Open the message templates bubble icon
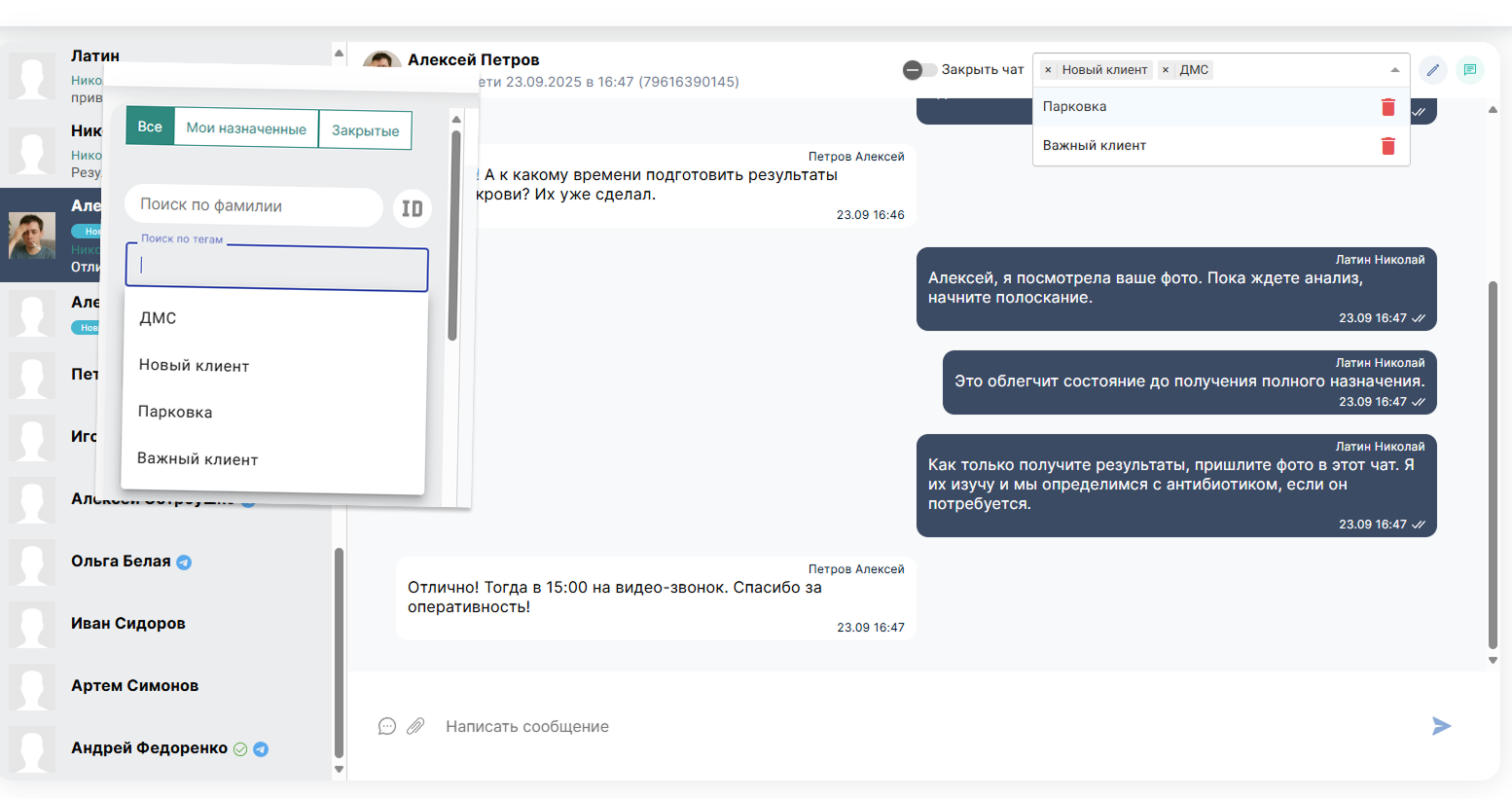This screenshot has height=799, width=1512. [x=387, y=726]
